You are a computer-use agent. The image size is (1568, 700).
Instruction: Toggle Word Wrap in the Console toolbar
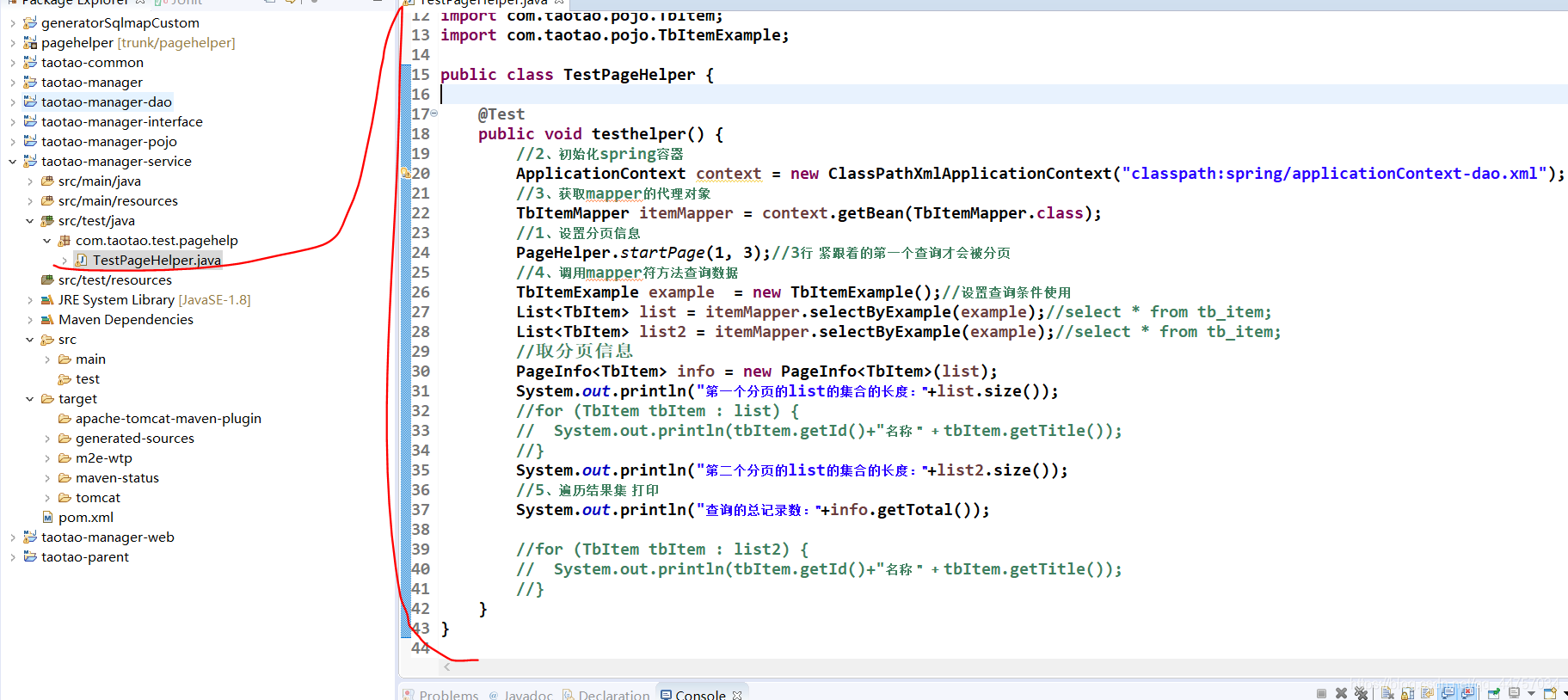click(1427, 693)
